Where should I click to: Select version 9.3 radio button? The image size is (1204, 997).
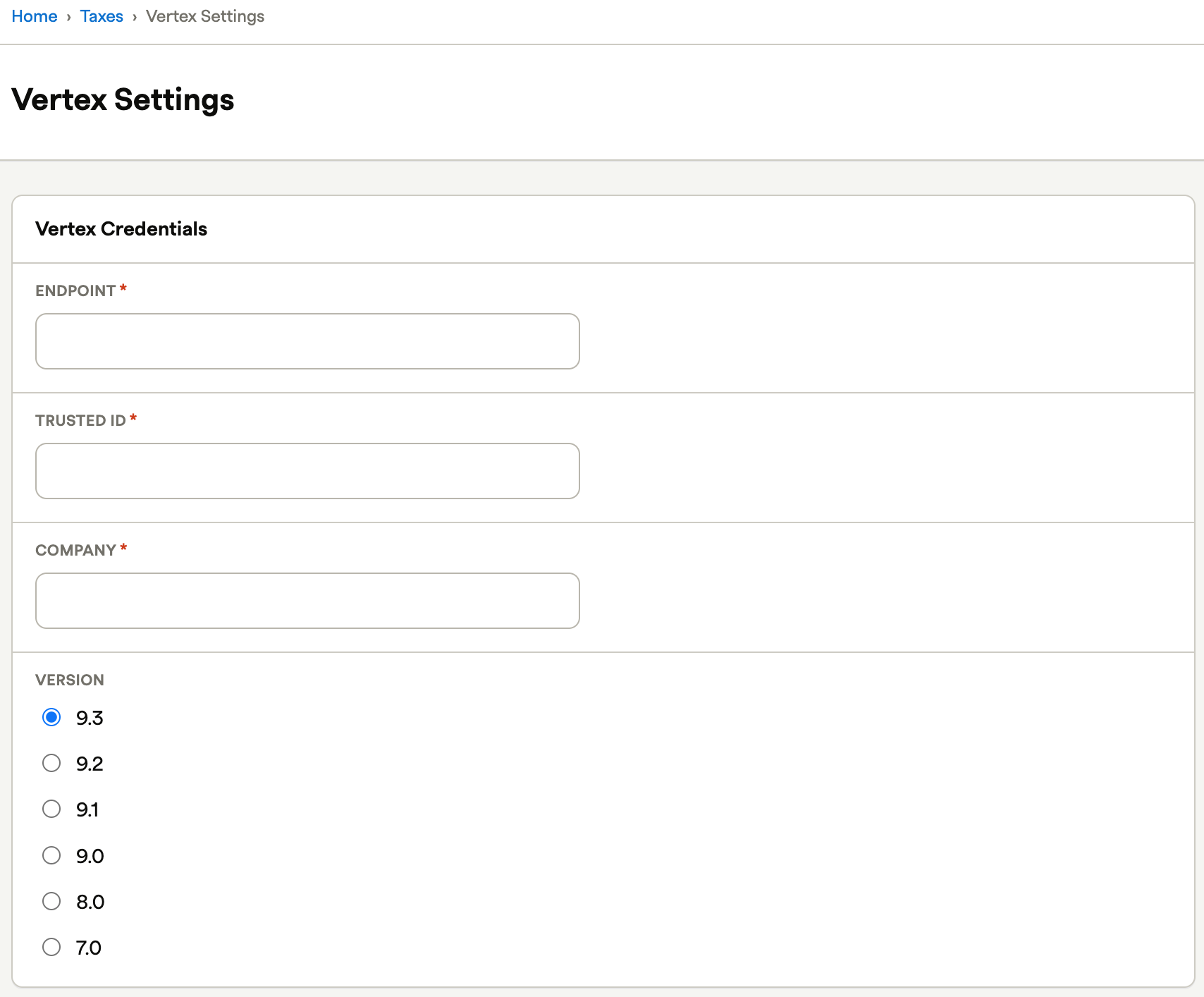coord(51,717)
